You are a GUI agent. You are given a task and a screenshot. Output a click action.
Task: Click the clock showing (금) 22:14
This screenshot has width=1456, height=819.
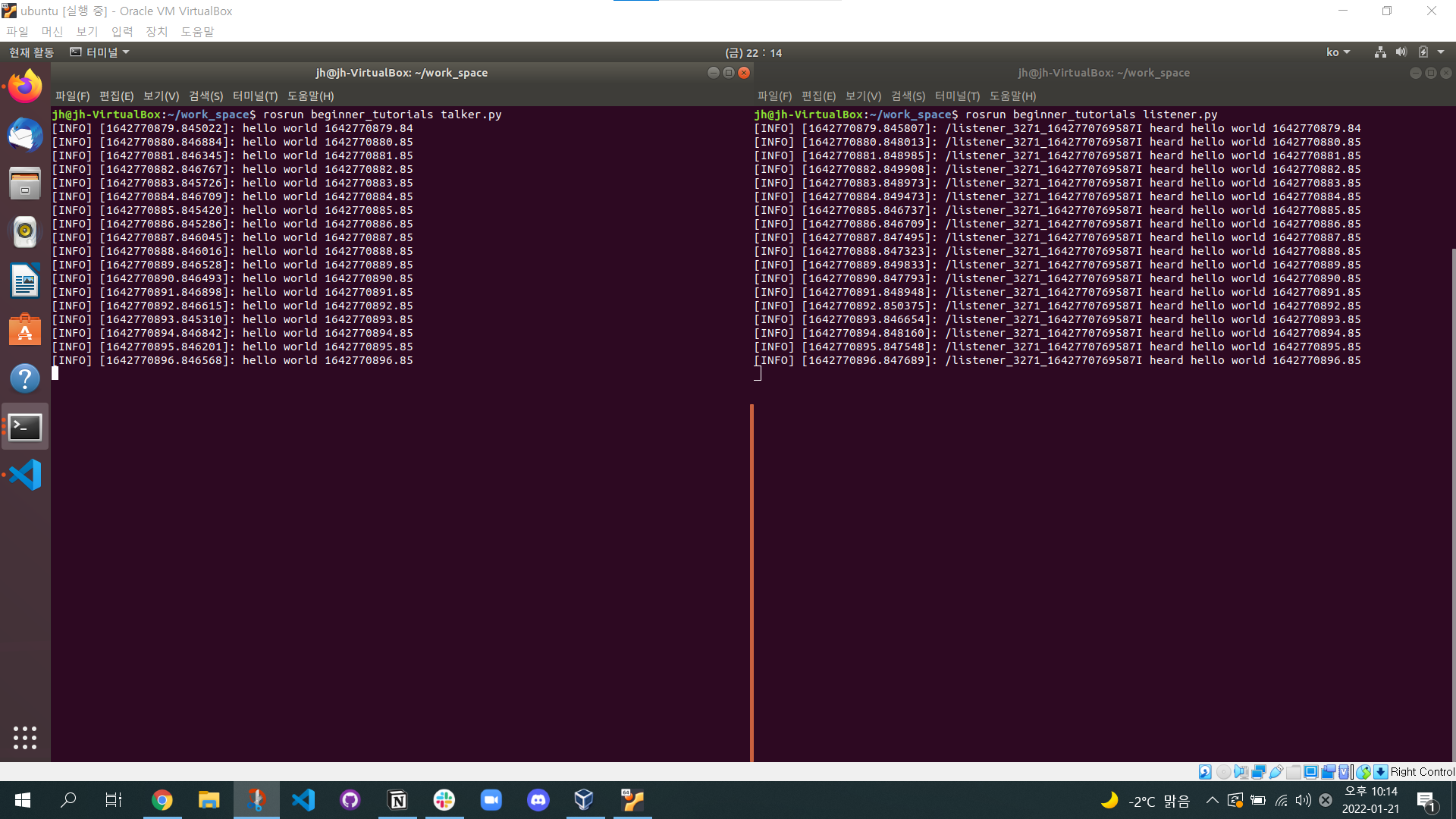pos(753,52)
